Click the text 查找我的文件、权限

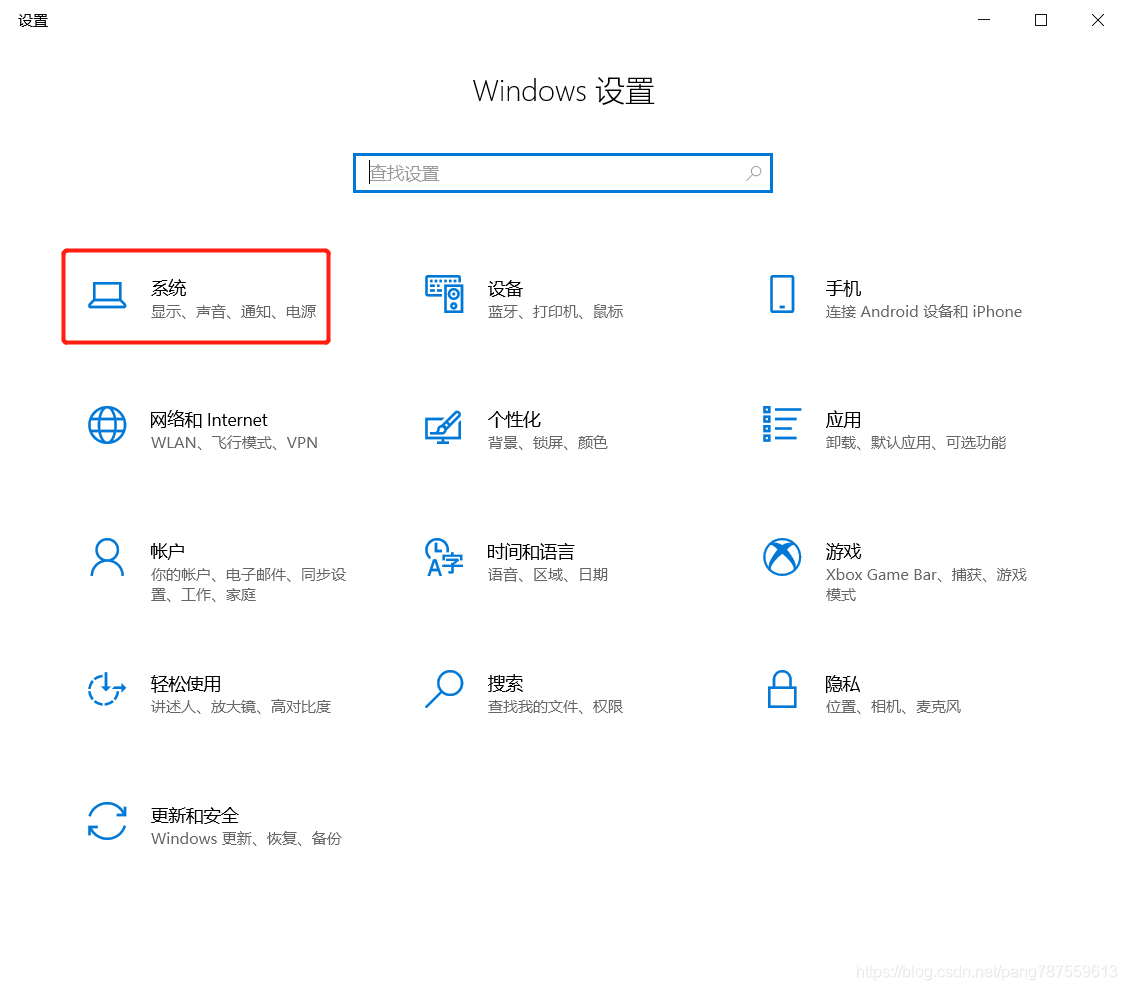tap(555, 707)
